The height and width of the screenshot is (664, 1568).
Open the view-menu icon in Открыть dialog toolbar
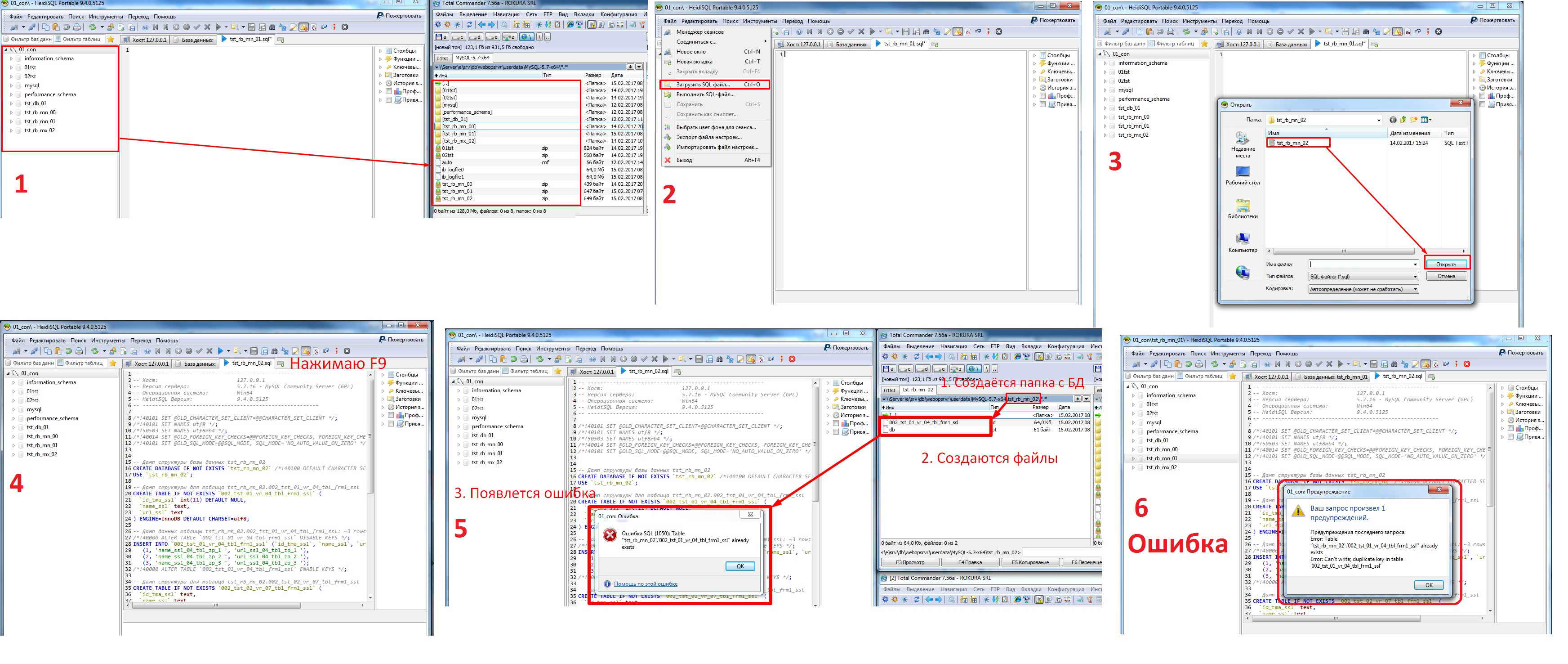click(x=1426, y=120)
